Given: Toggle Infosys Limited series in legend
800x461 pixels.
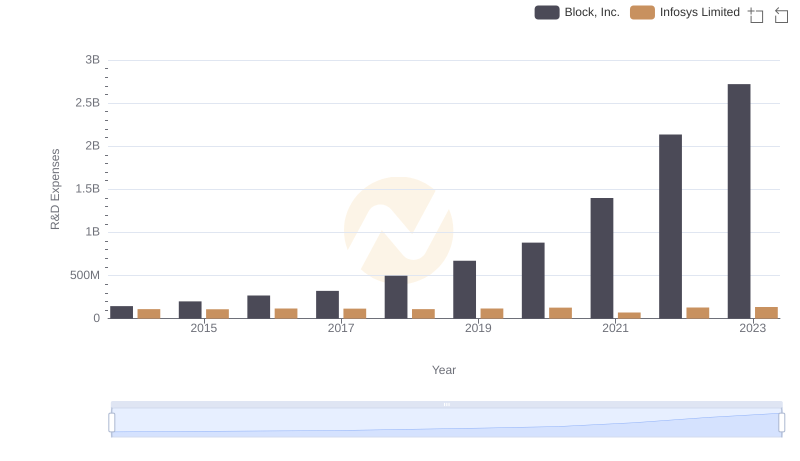Looking at the screenshot, I should coord(685,12).
